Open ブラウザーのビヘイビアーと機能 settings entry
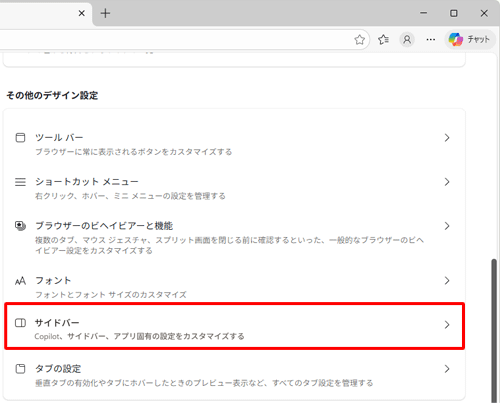This screenshot has height=403, width=500. (234, 237)
